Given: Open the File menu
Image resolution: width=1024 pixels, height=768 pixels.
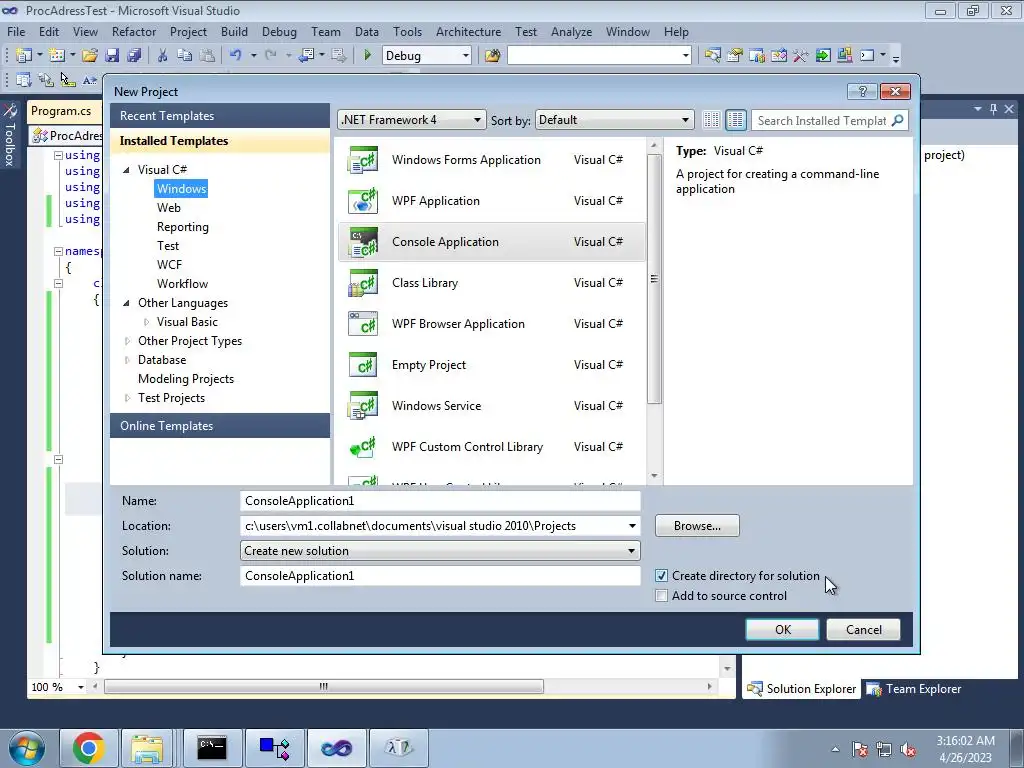Looking at the screenshot, I should click(x=16, y=31).
